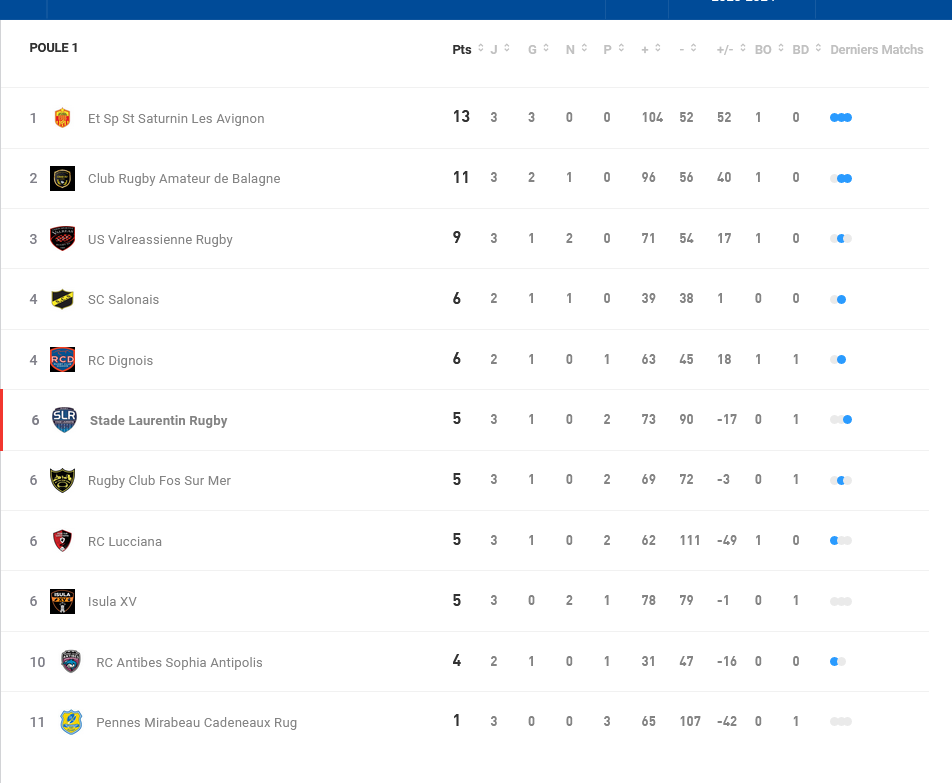Screen dimensions: 952x783
Task: Click the Isula XV club logo
Action: pos(62,601)
